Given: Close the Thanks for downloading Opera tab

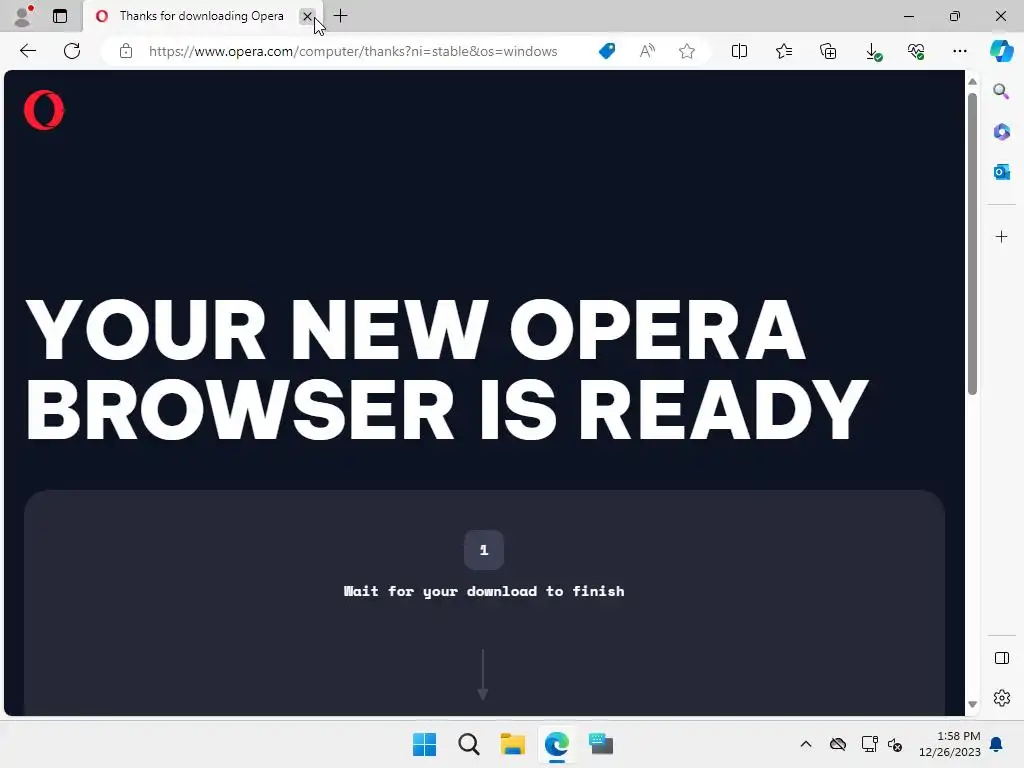Looking at the screenshot, I should 307,16.
